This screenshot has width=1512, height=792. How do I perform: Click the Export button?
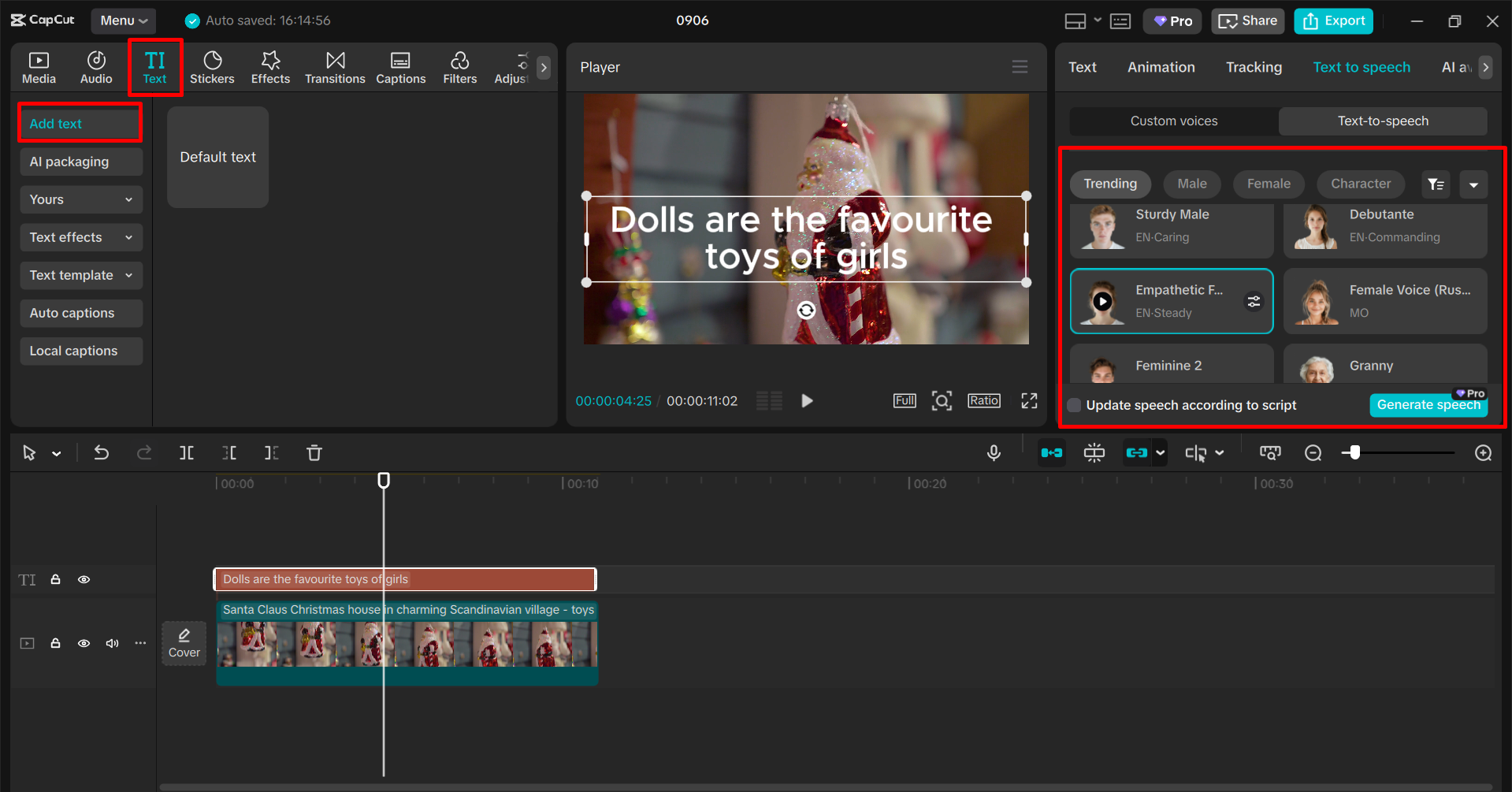[x=1332, y=20]
